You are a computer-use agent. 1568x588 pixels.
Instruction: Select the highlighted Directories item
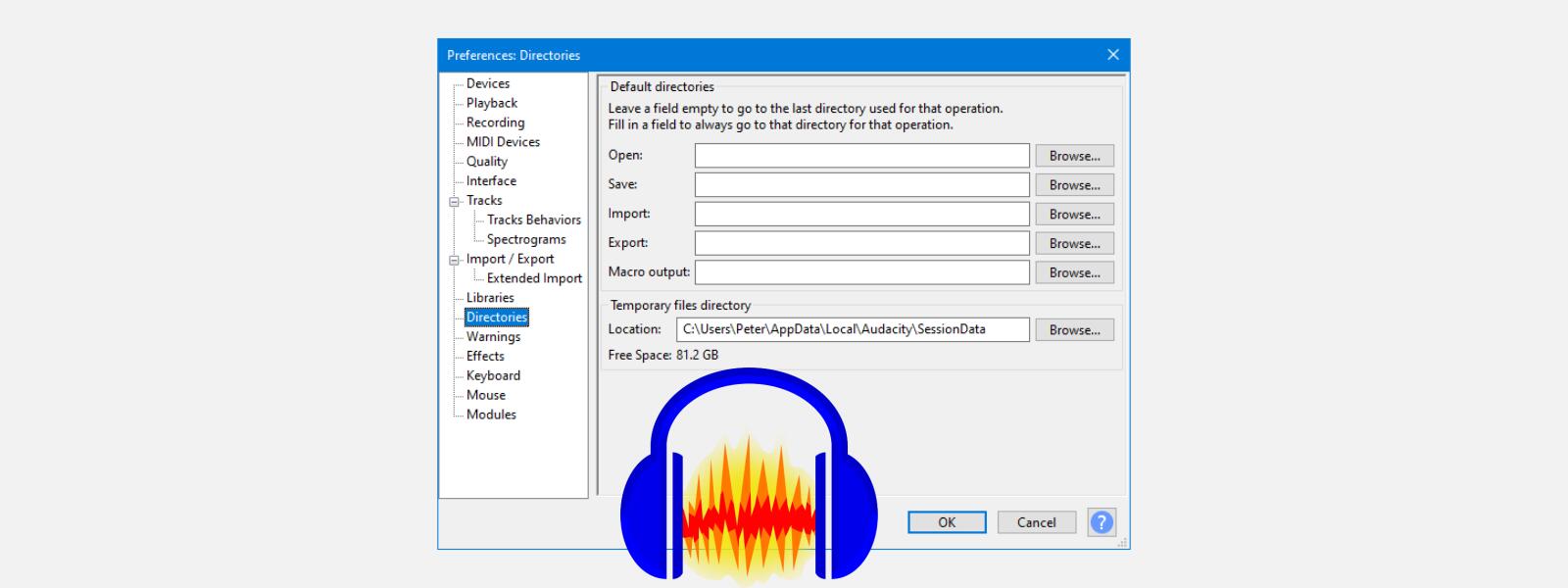(497, 318)
